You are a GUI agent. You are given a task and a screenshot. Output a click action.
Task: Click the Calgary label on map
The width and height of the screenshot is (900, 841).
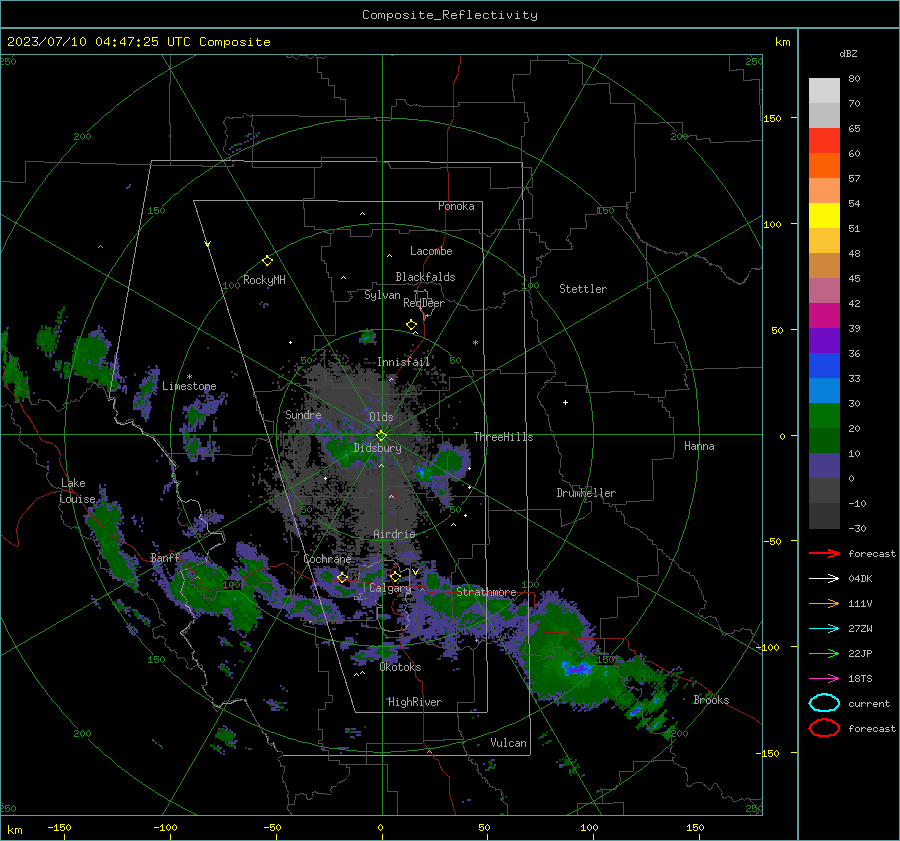[390, 588]
